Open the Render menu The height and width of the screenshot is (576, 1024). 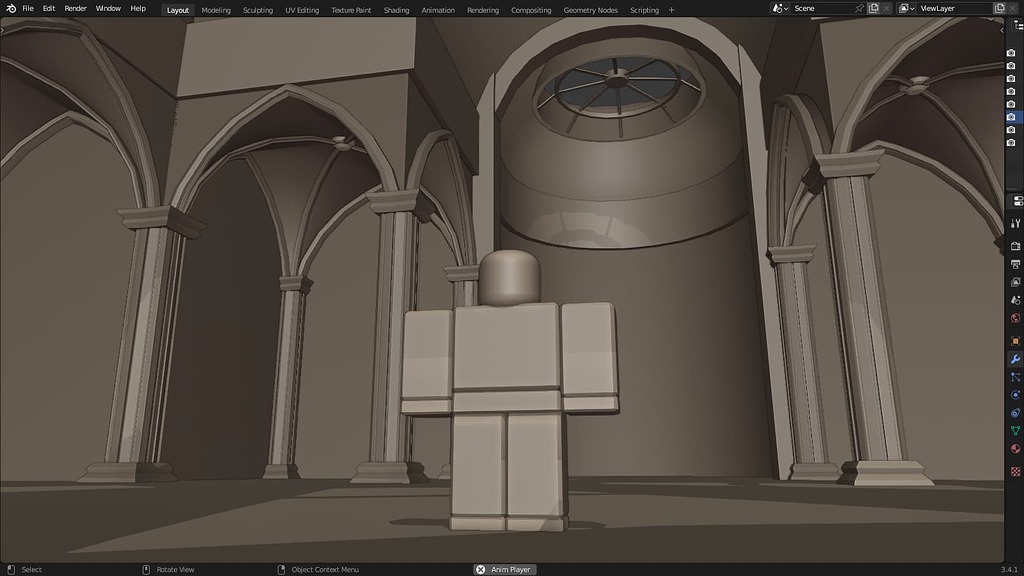[74, 7]
